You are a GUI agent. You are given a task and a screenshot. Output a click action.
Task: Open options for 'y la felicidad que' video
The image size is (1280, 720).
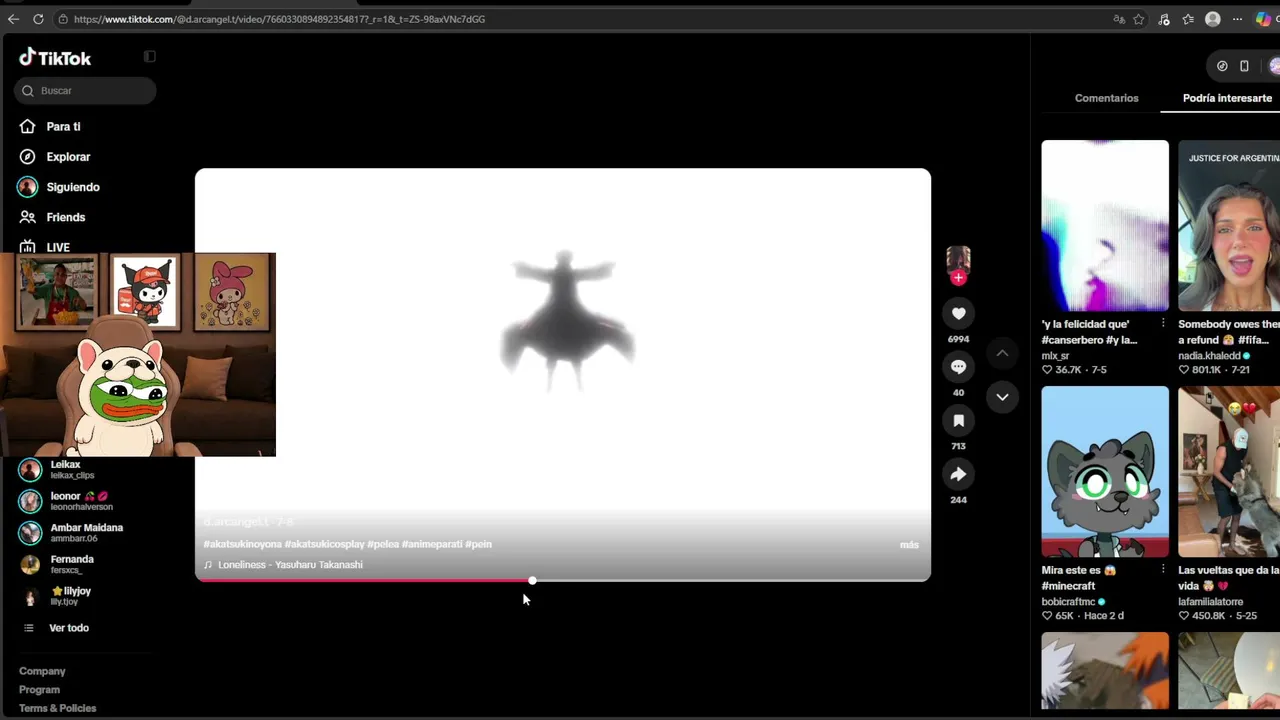(x=1162, y=324)
